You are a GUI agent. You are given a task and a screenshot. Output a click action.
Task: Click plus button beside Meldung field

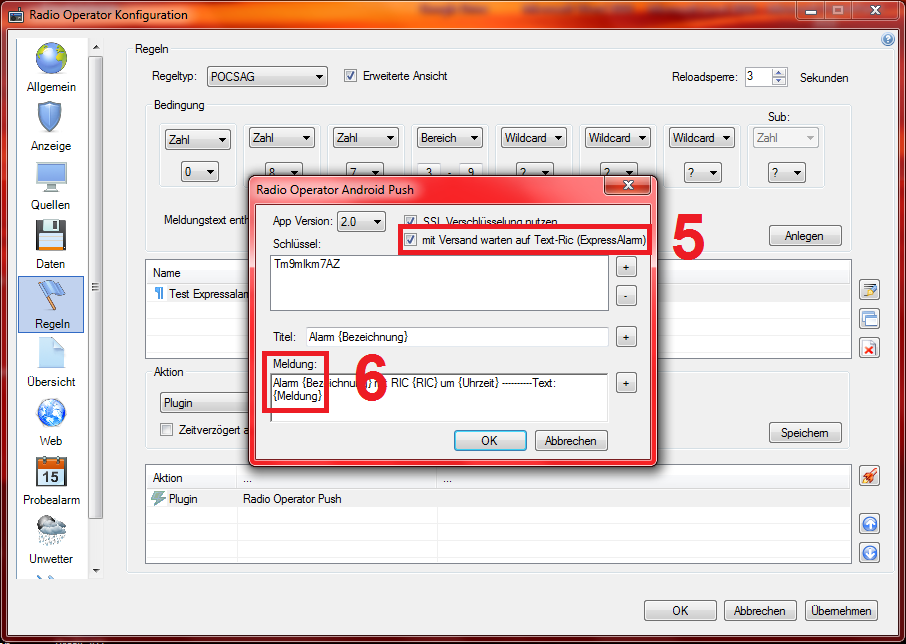(x=626, y=383)
